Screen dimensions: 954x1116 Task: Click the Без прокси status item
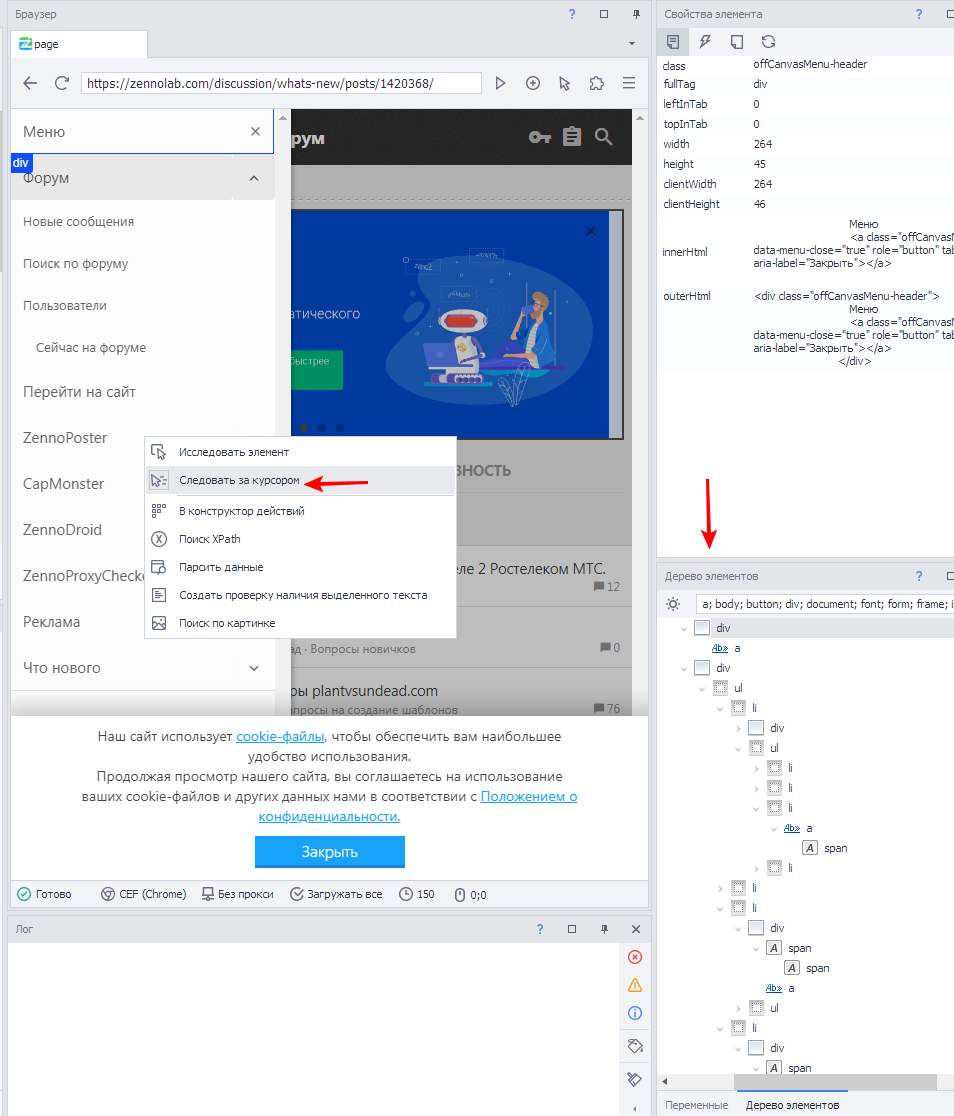(237, 894)
